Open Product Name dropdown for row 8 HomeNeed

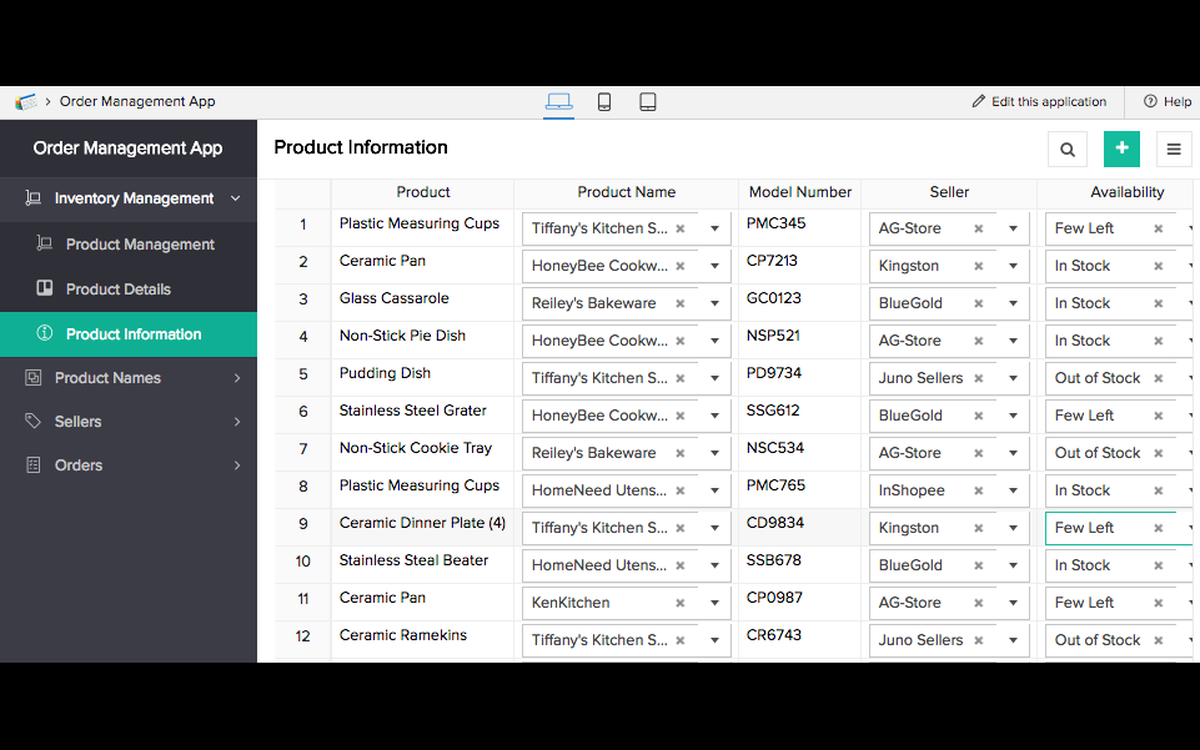(715, 490)
